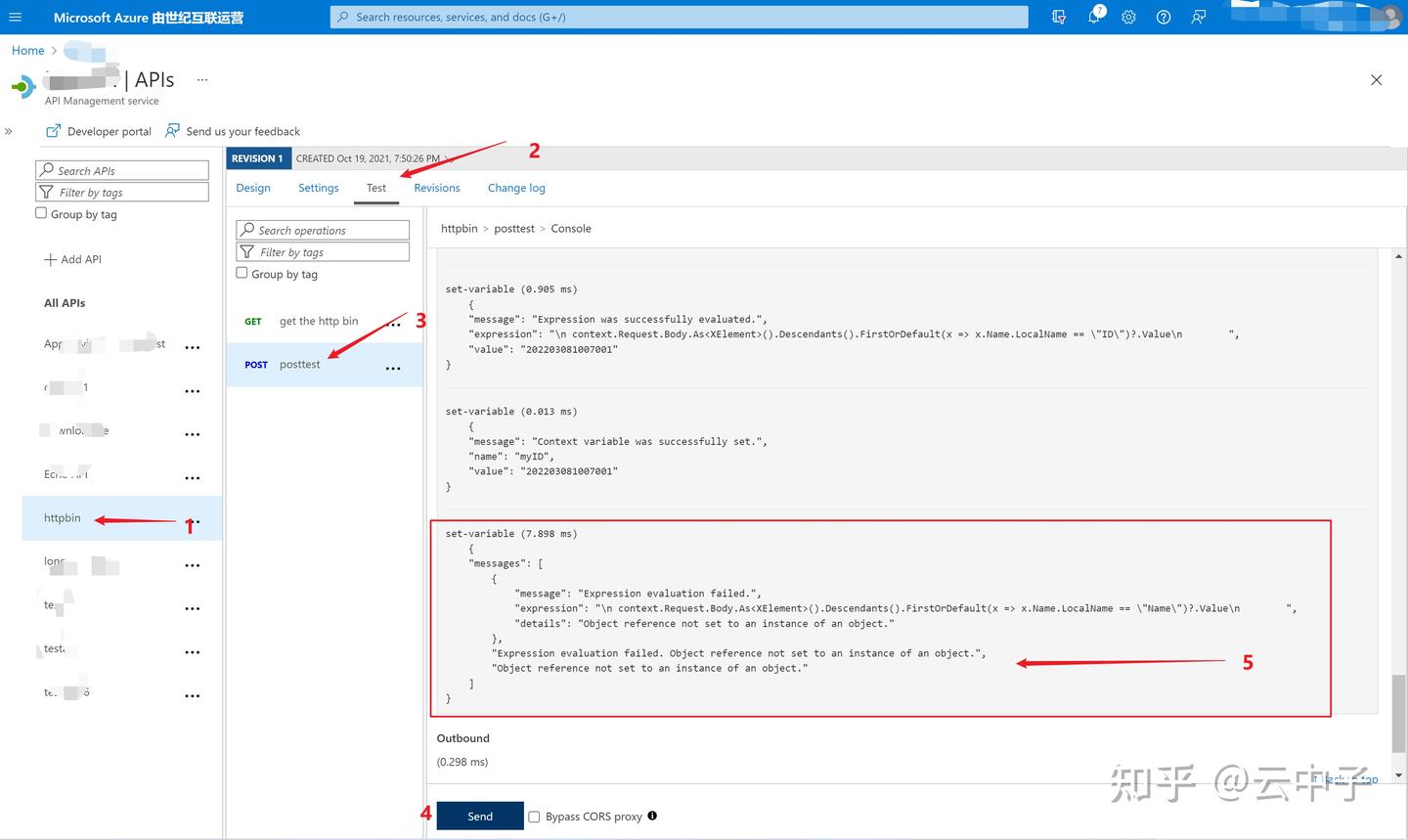
Task: Enable Group by tag for operations
Action: [x=242, y=273]
